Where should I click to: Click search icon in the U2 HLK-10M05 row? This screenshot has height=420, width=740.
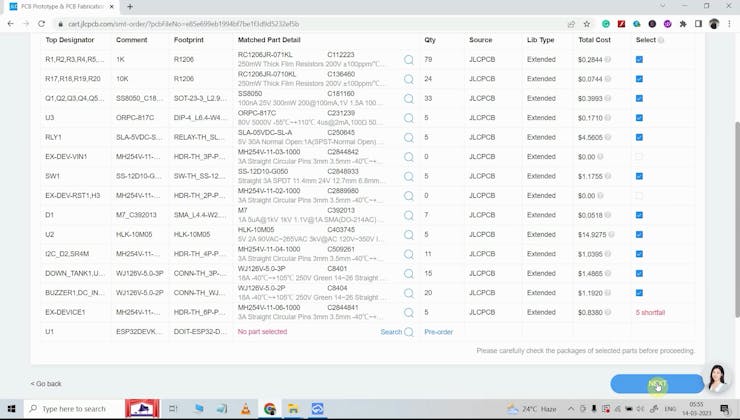[408, 235]
